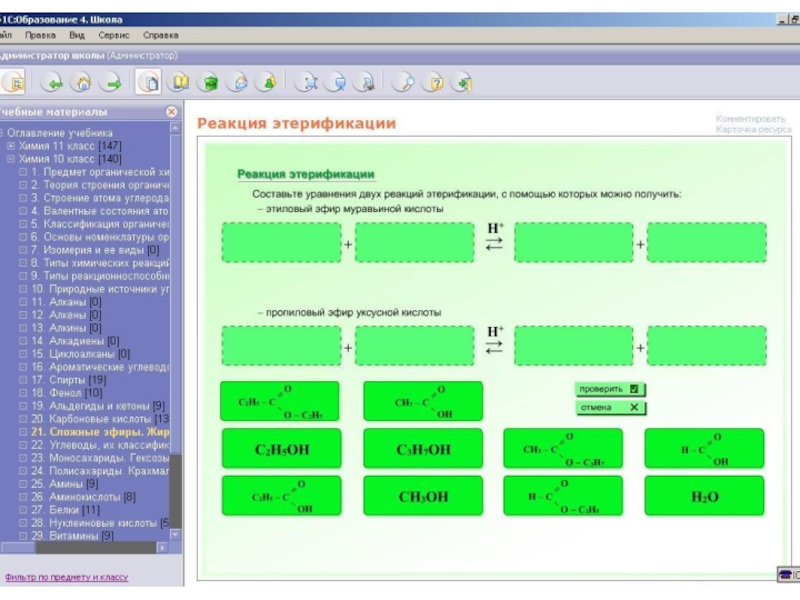Select 15. Циклоалканы chapter
800x600 pixels.
point(81,354)
